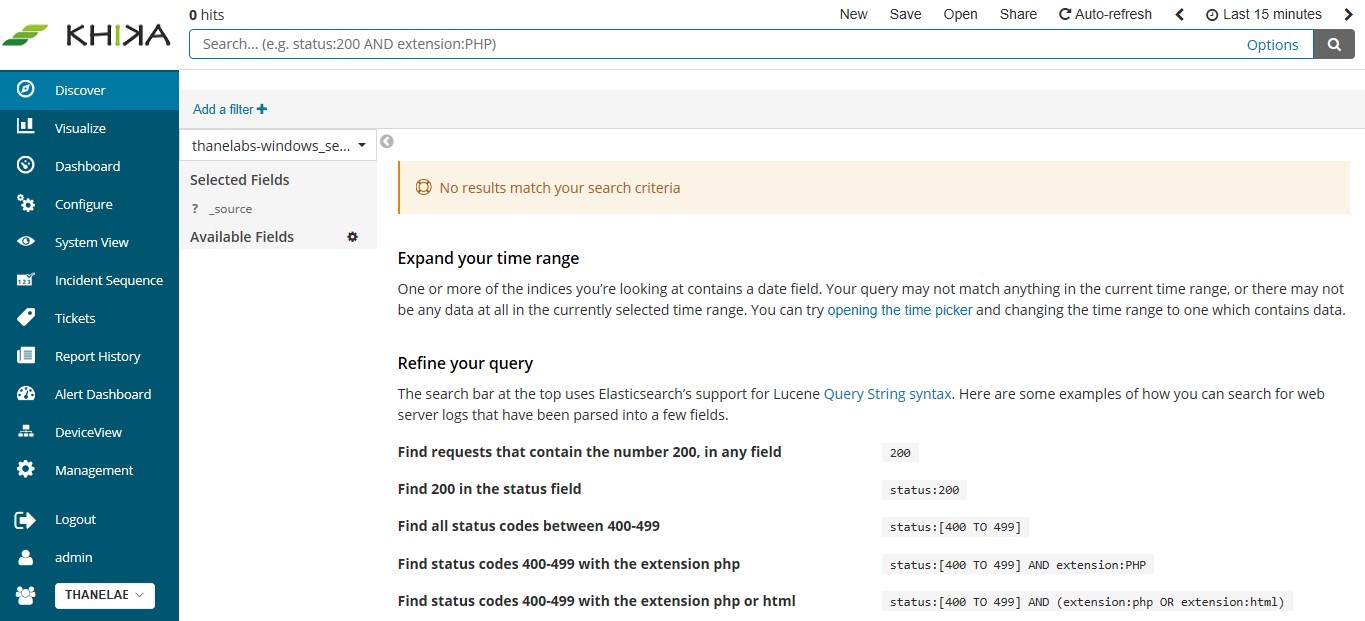Viewport: 1365px width, 621px height.
Task: Step time range backward
Action: pyautogui.click(x=1180, y=14)
